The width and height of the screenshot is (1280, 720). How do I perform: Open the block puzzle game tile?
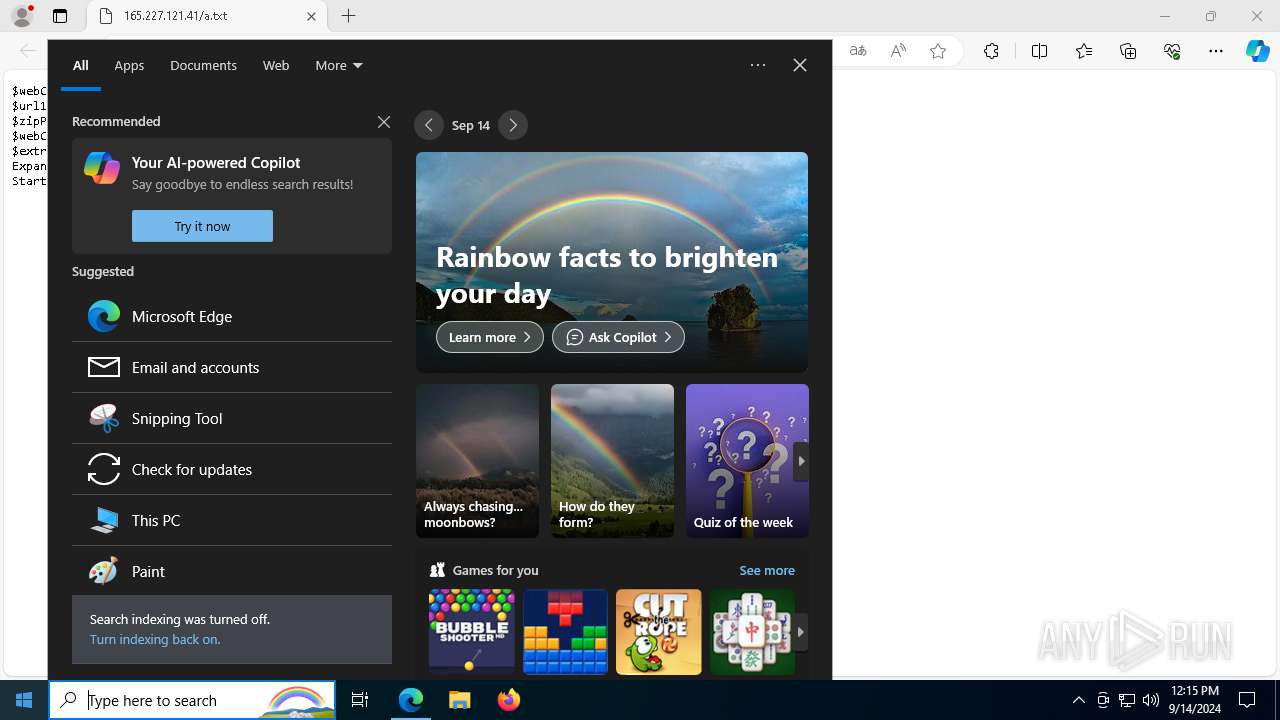(x=565, y=632)
